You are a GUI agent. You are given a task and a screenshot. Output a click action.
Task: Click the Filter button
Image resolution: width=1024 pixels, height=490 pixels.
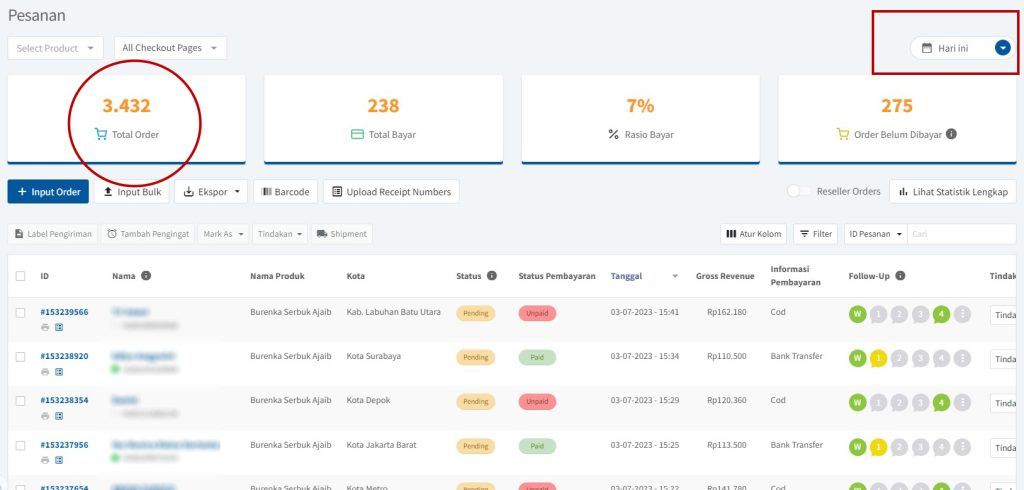pyautogui.click(x=816, y=234)
